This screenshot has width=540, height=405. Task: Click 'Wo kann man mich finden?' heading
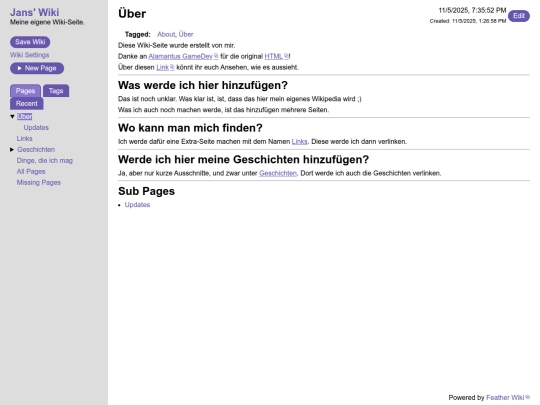point(190,128)
